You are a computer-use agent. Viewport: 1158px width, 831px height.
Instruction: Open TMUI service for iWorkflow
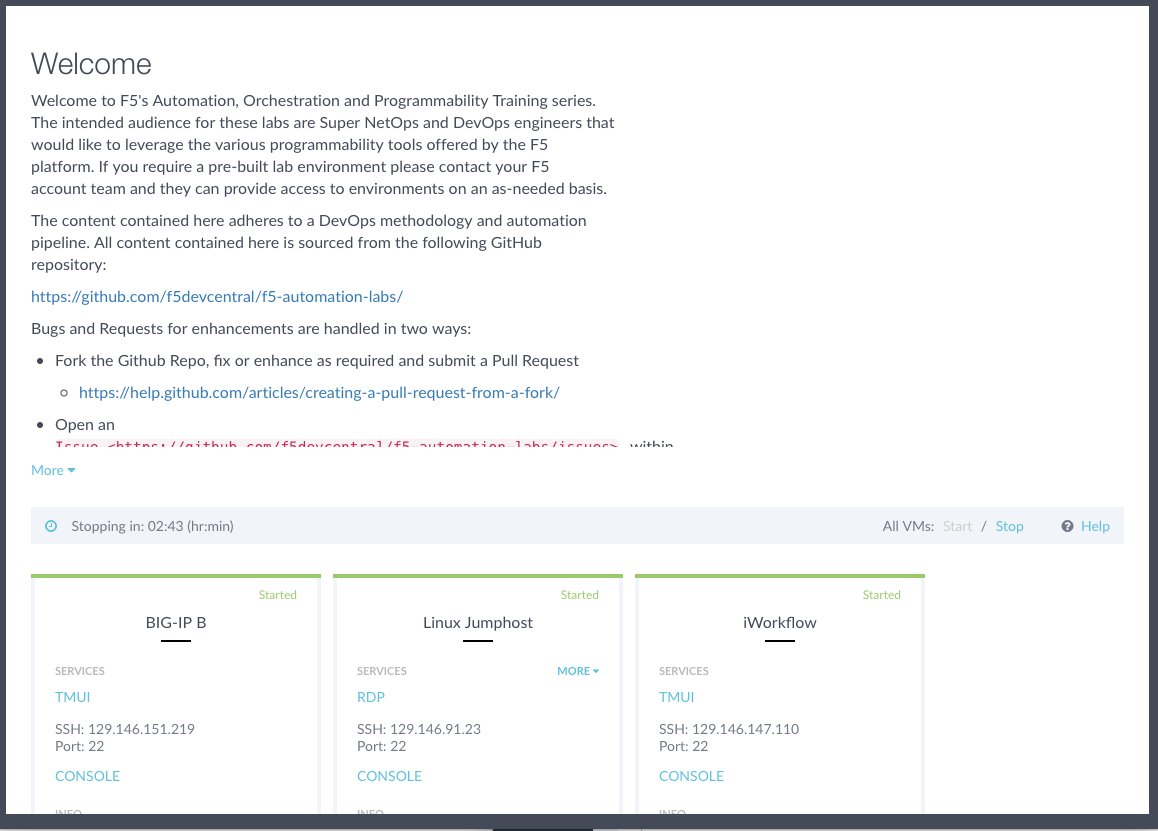pos(676,697)
